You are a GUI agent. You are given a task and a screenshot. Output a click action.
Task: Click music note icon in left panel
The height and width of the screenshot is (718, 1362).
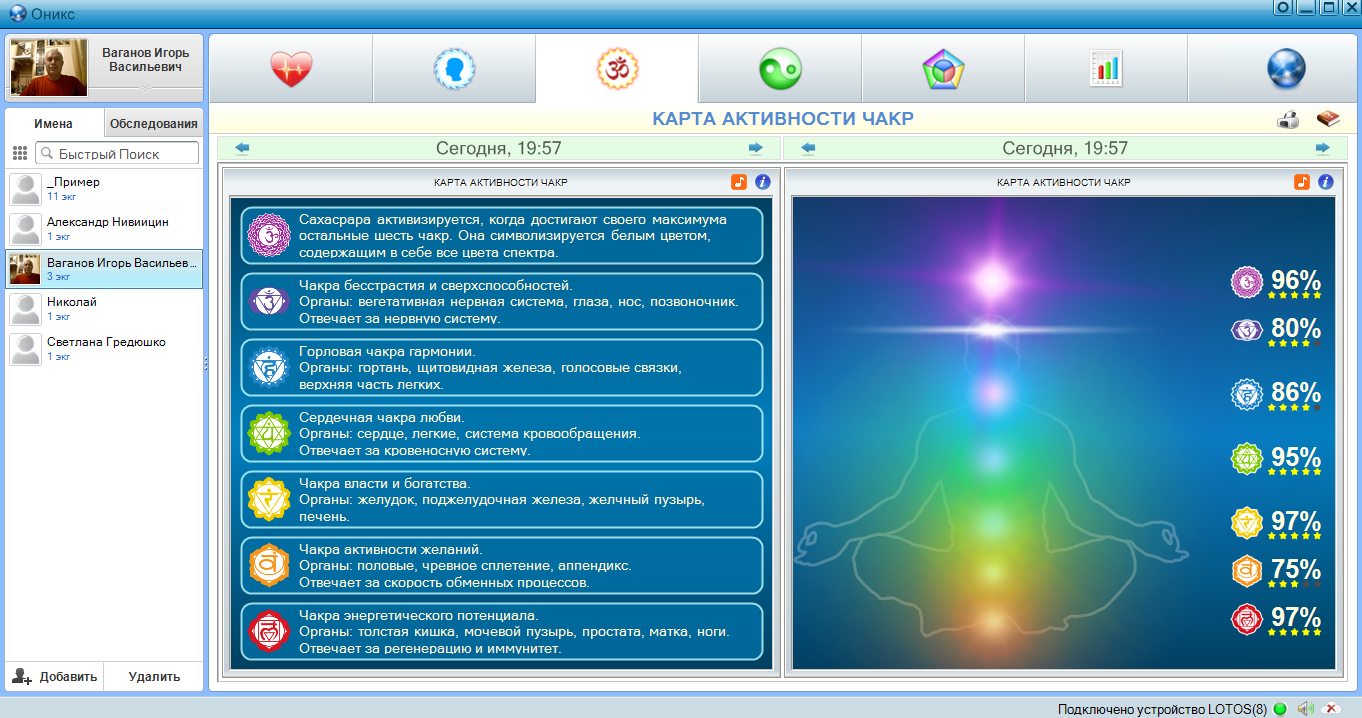739,182
